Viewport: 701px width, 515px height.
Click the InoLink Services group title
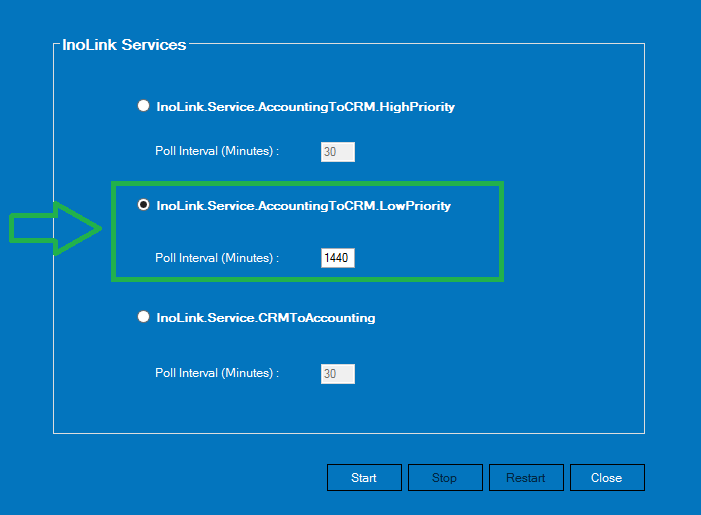pos(124,45)
